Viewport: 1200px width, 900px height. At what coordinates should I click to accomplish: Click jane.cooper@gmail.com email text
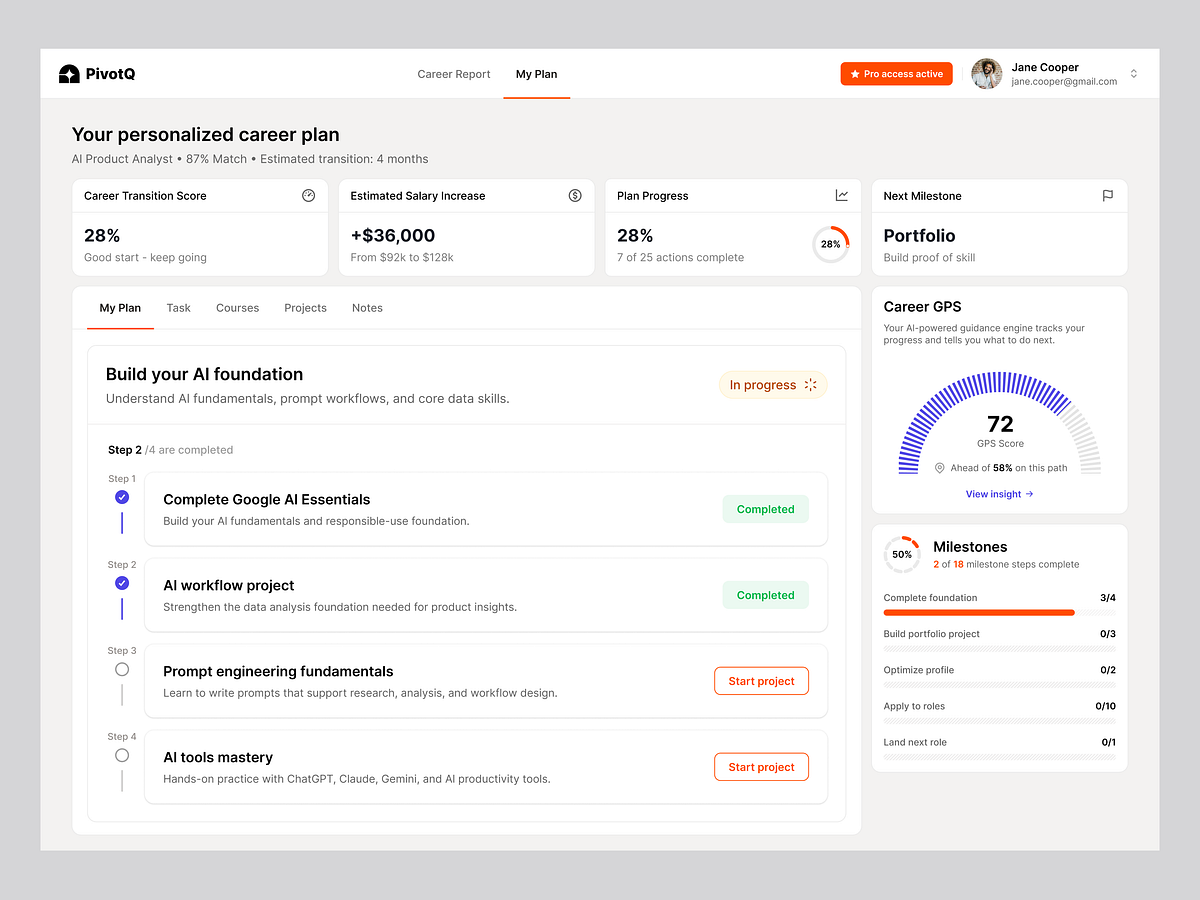point(1064,82)
